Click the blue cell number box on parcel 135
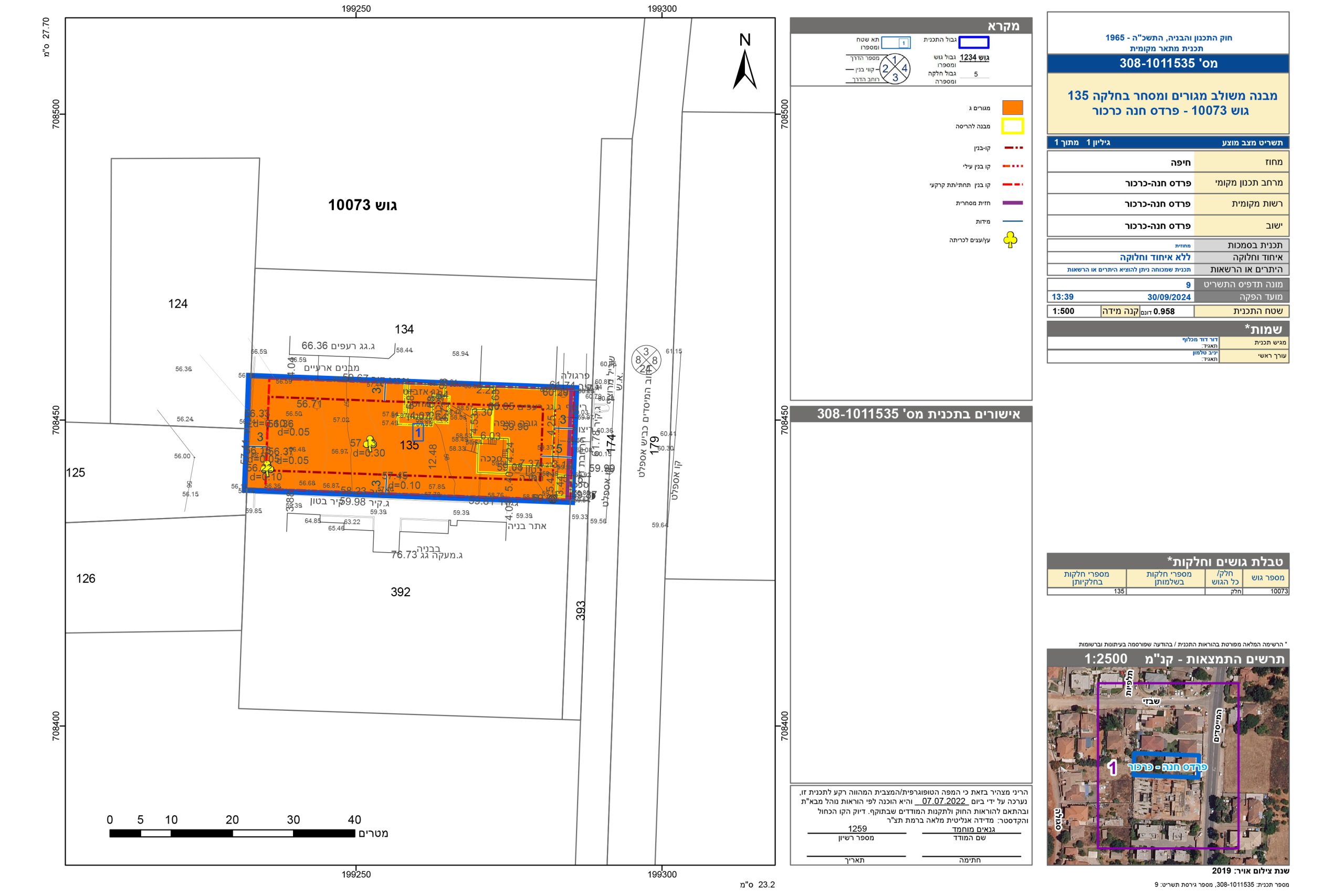Image resolution: width=1344 pixels, height=896 pixels. pos(418,433)
